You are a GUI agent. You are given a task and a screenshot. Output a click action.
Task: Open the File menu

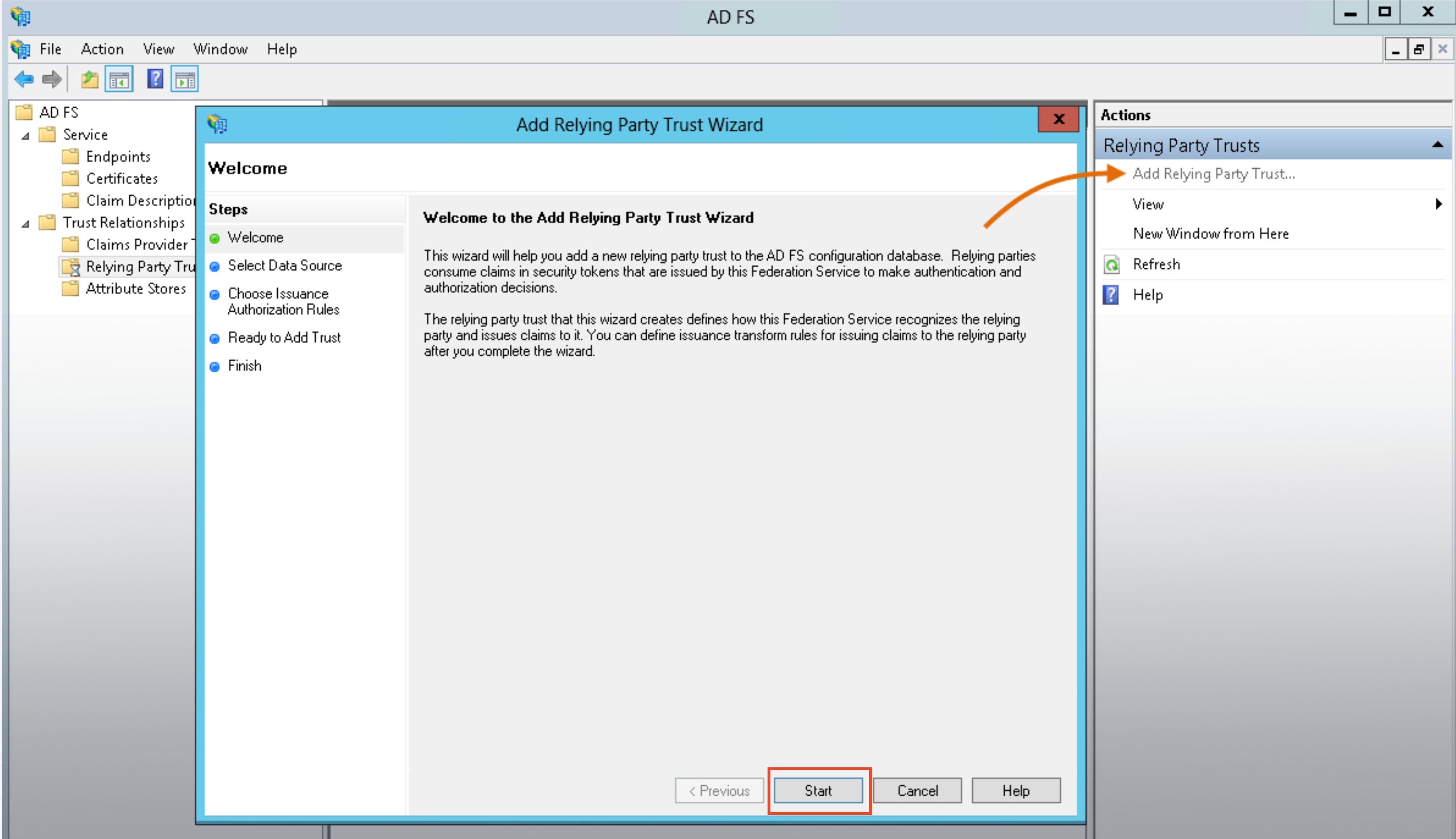click(51, 49)
